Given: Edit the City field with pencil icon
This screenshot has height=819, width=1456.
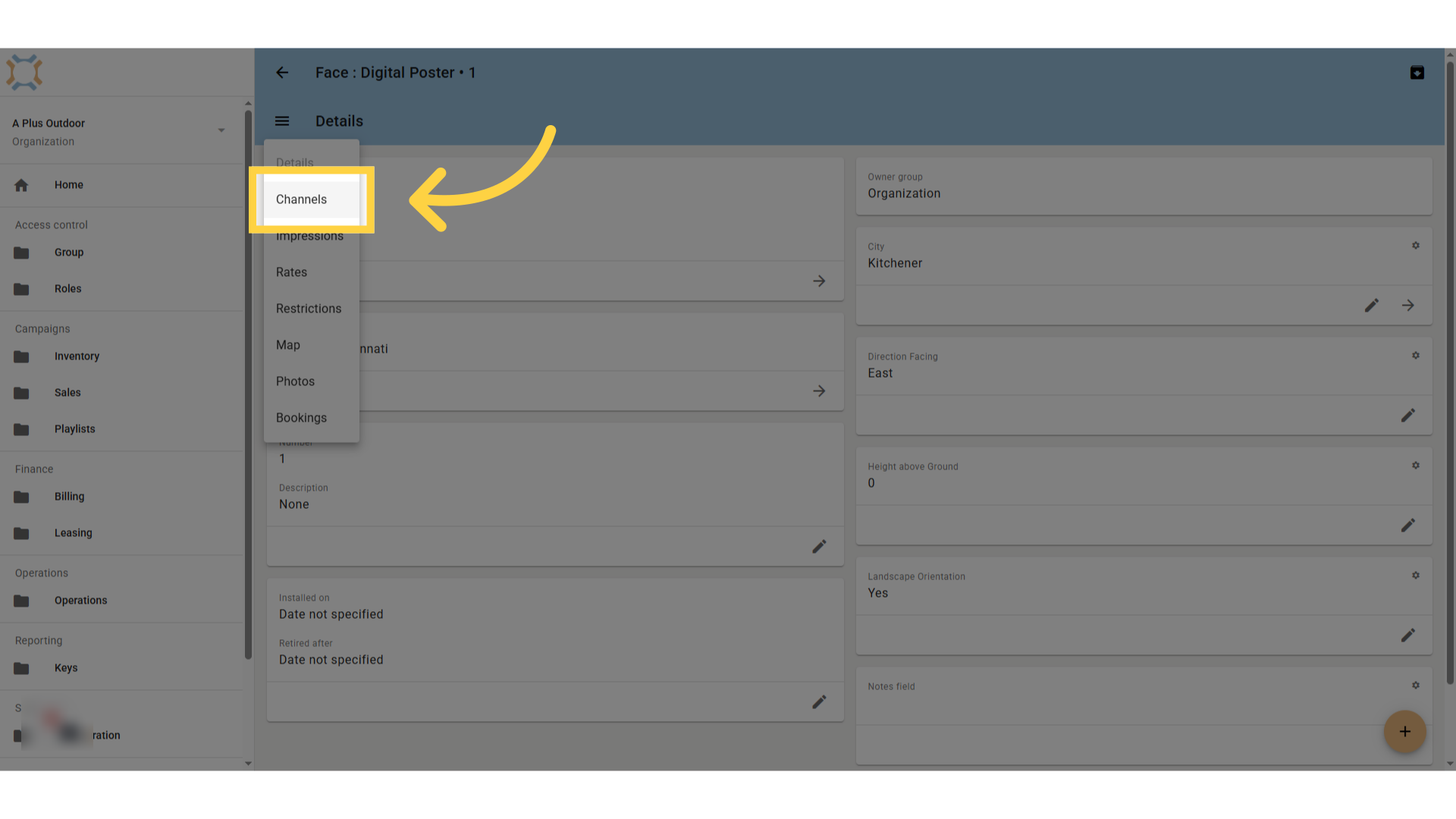Looking at the screenshot, I should 1371,306.
